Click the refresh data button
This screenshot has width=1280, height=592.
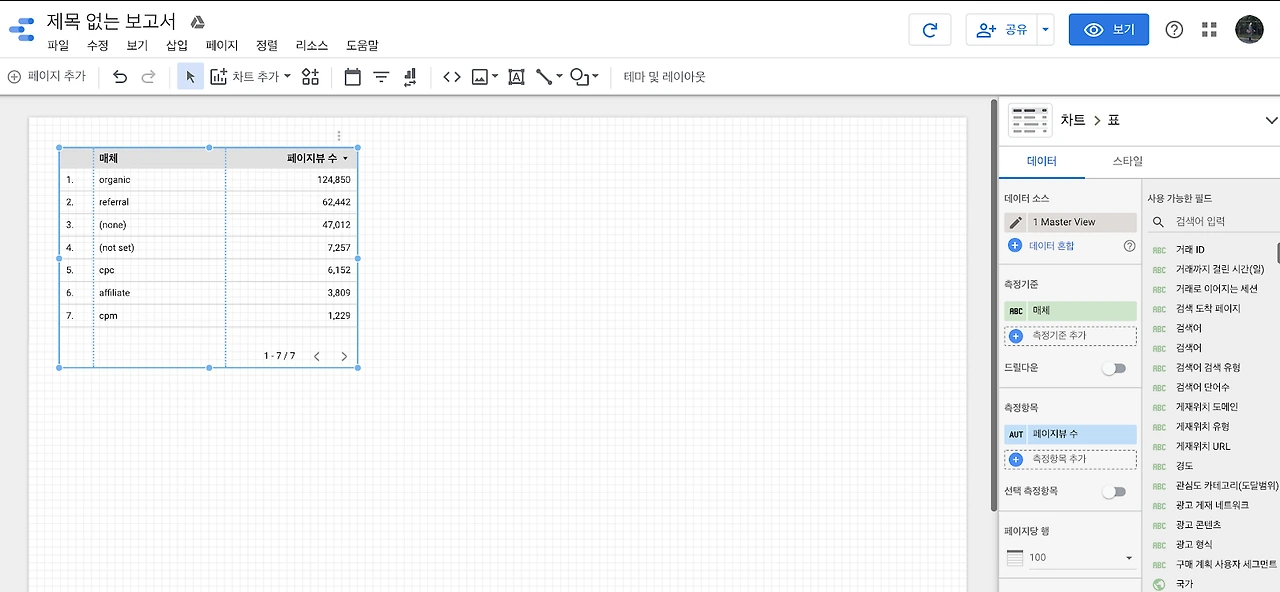click(x=930, y=30)
